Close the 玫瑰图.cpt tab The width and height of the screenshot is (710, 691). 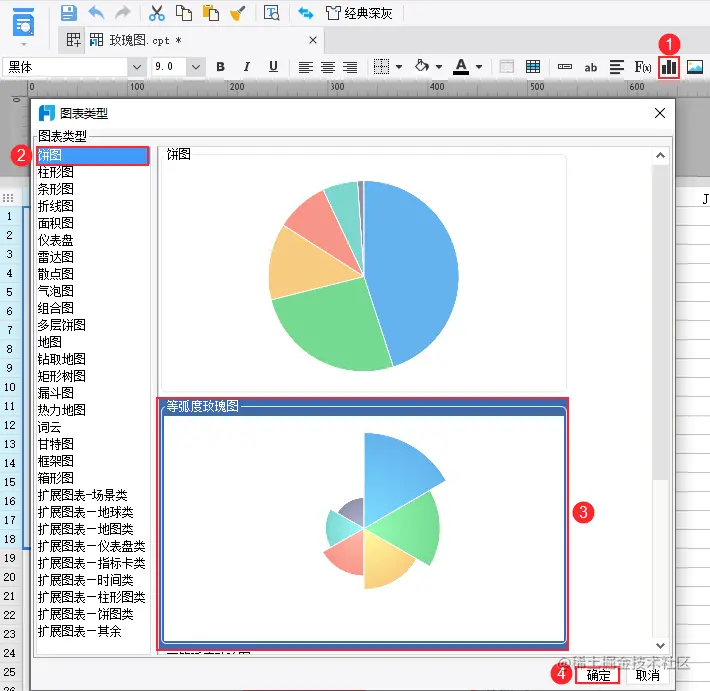[313, 40]
